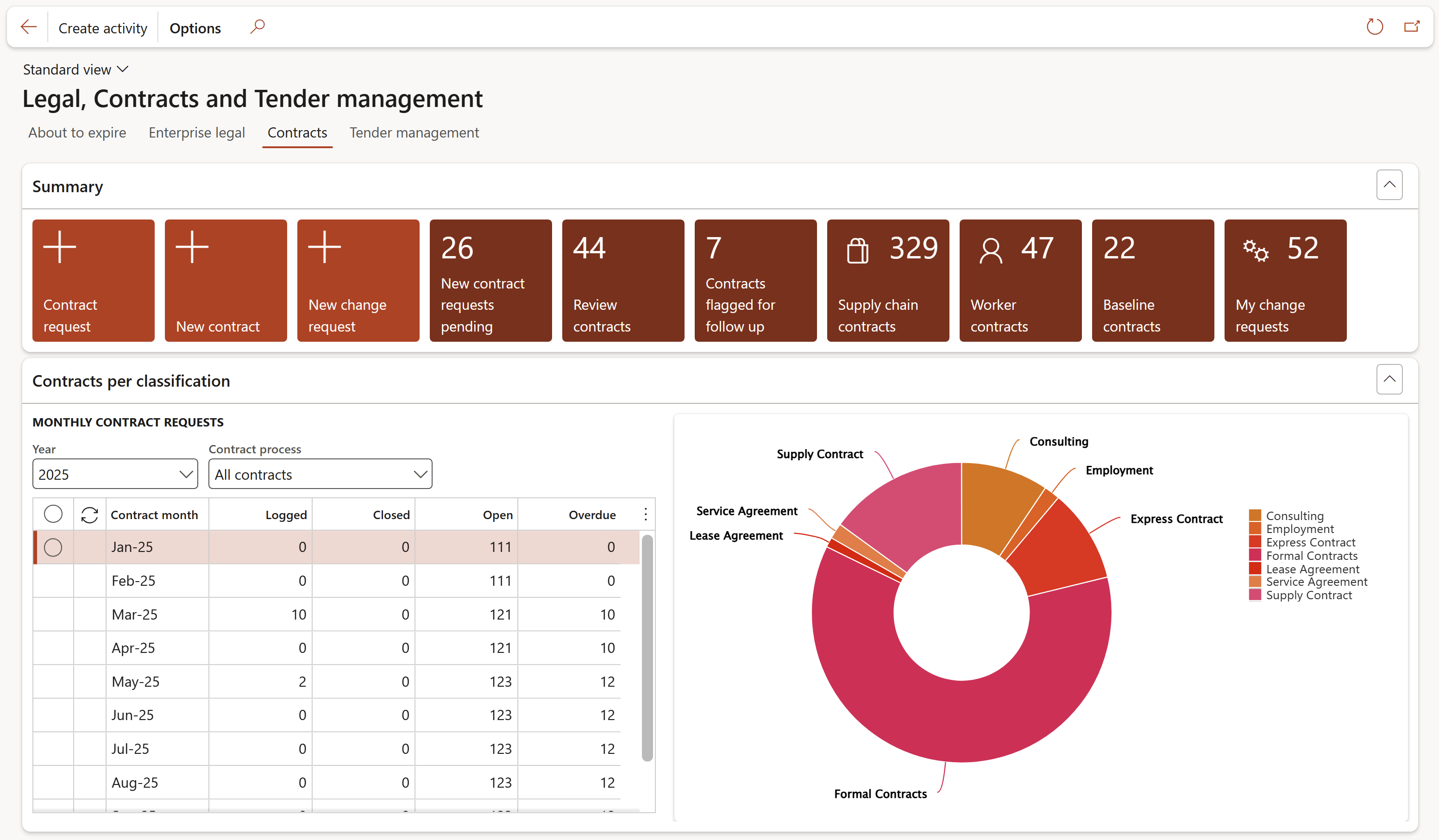This screenshot has width=1439, height=840.
Task: Click the search magnifier icon
Action: point(258,27)
